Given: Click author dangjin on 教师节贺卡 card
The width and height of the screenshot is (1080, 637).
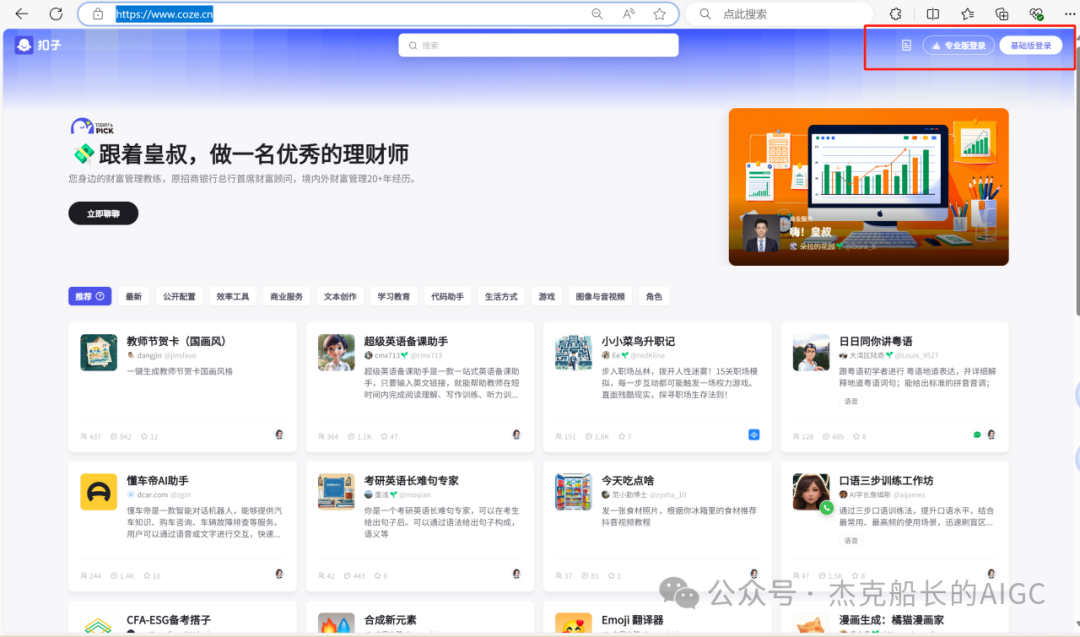Looking at the screenshot, I should coord(149,355).
